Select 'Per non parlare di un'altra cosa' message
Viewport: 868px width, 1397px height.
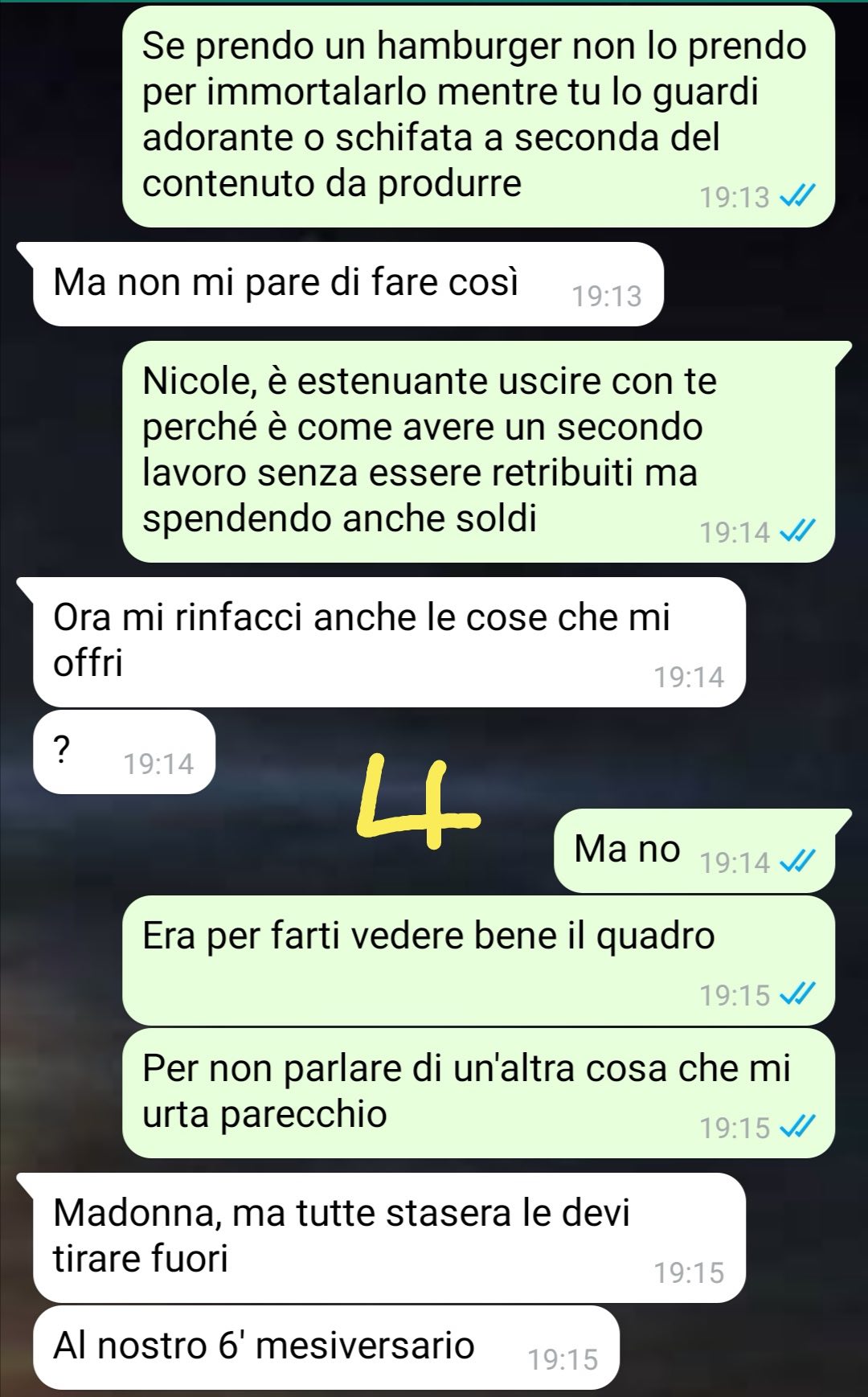478,1093
